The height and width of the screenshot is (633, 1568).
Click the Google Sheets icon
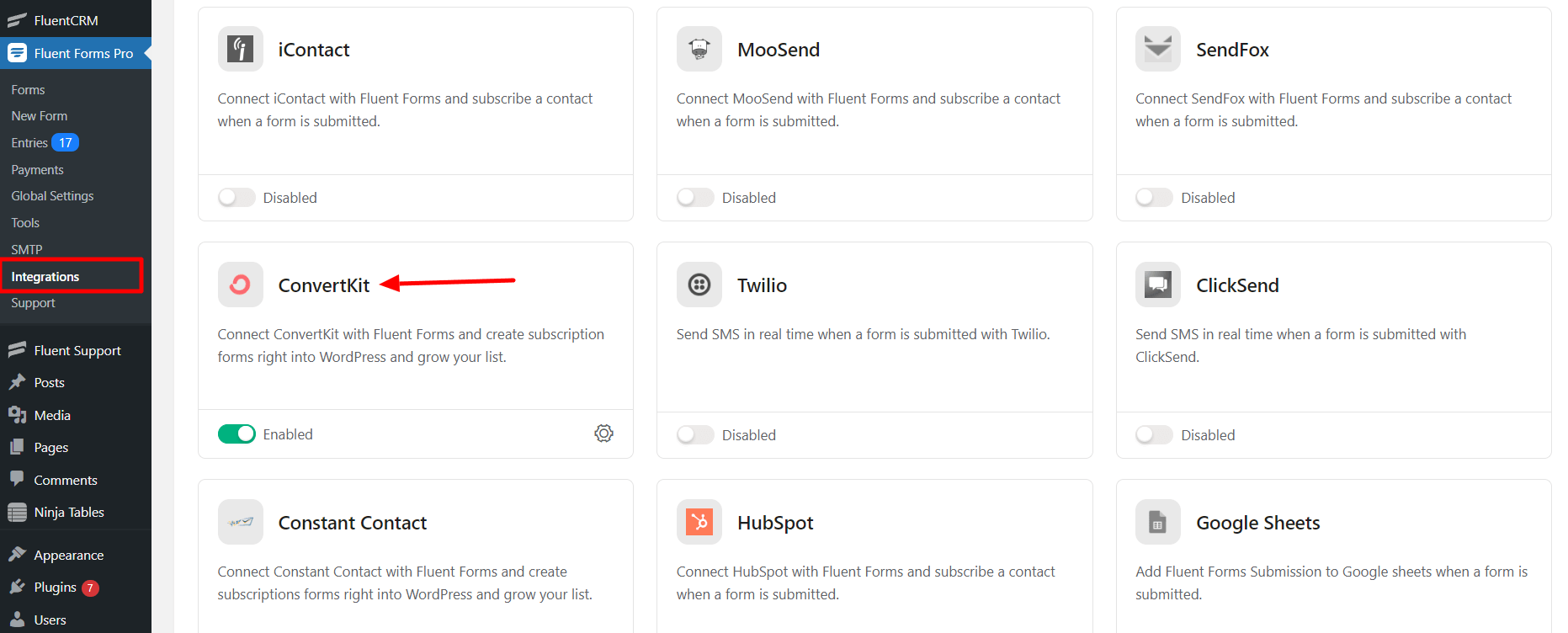[x=1158, y=522]
